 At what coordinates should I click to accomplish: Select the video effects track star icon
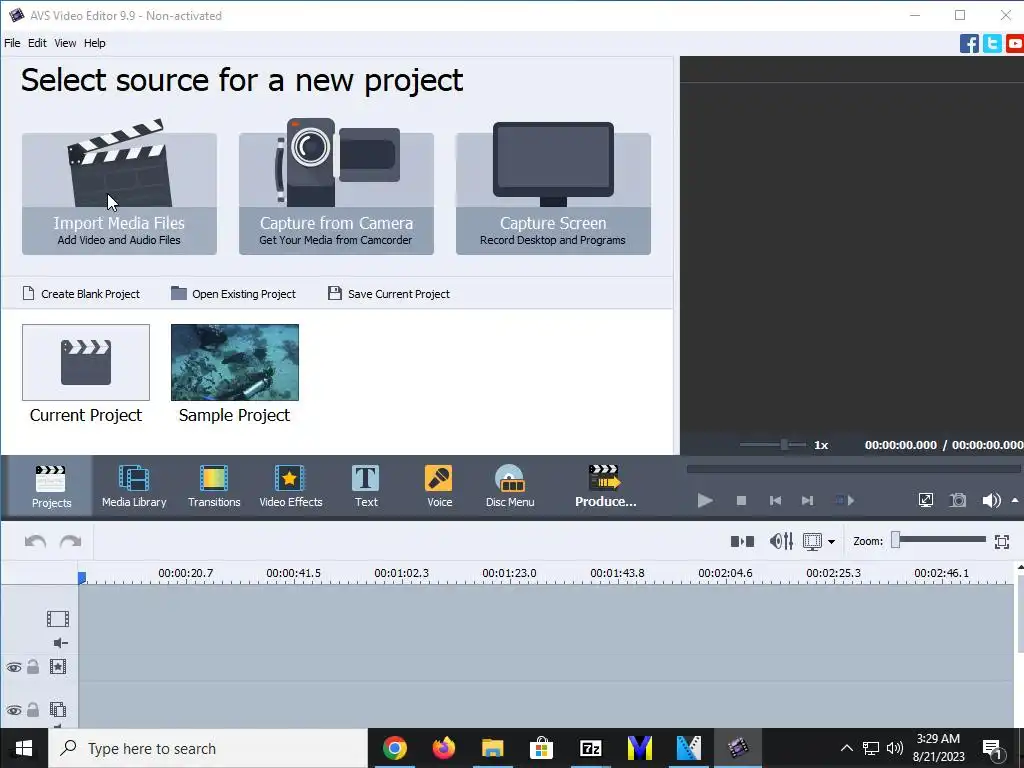[x=57, y=667]
